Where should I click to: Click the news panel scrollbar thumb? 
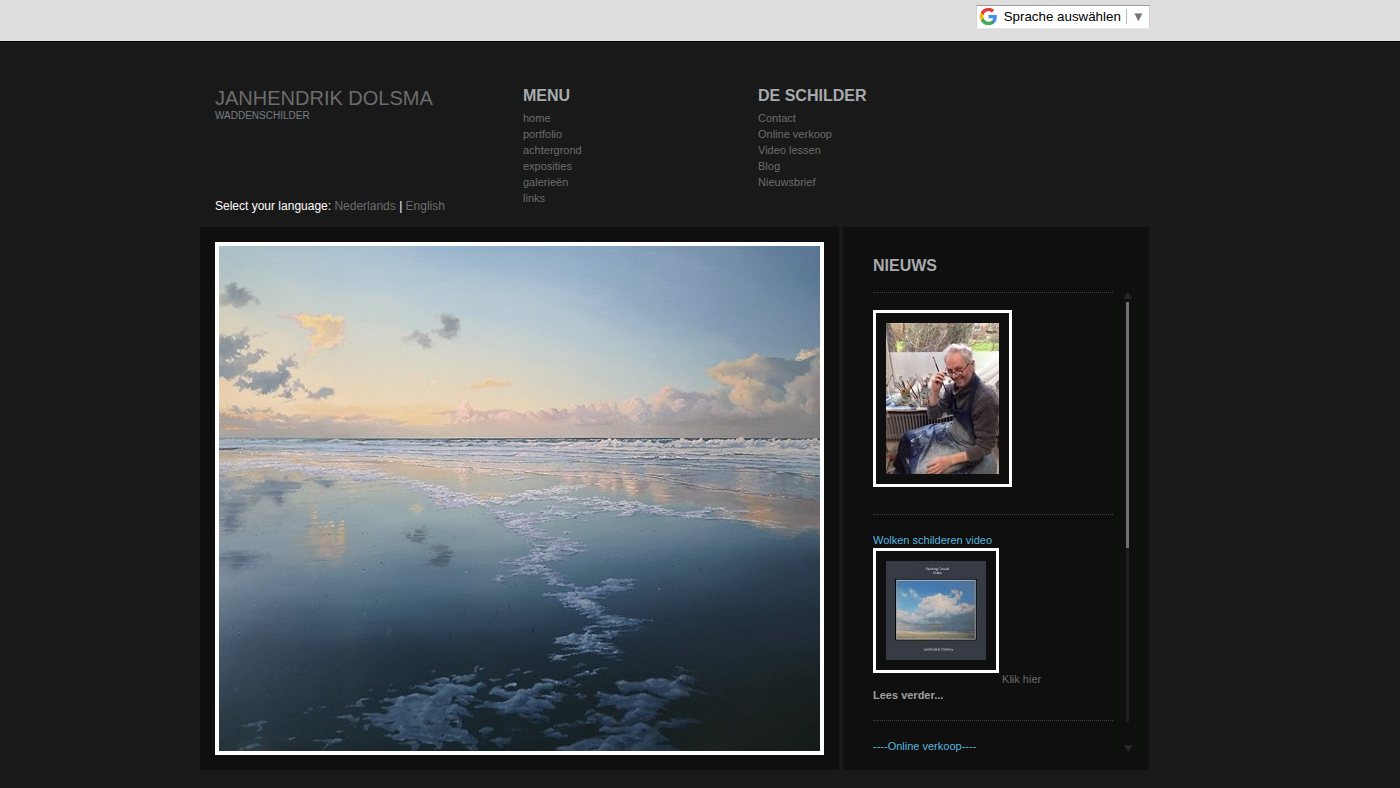tap(1128, 425)
